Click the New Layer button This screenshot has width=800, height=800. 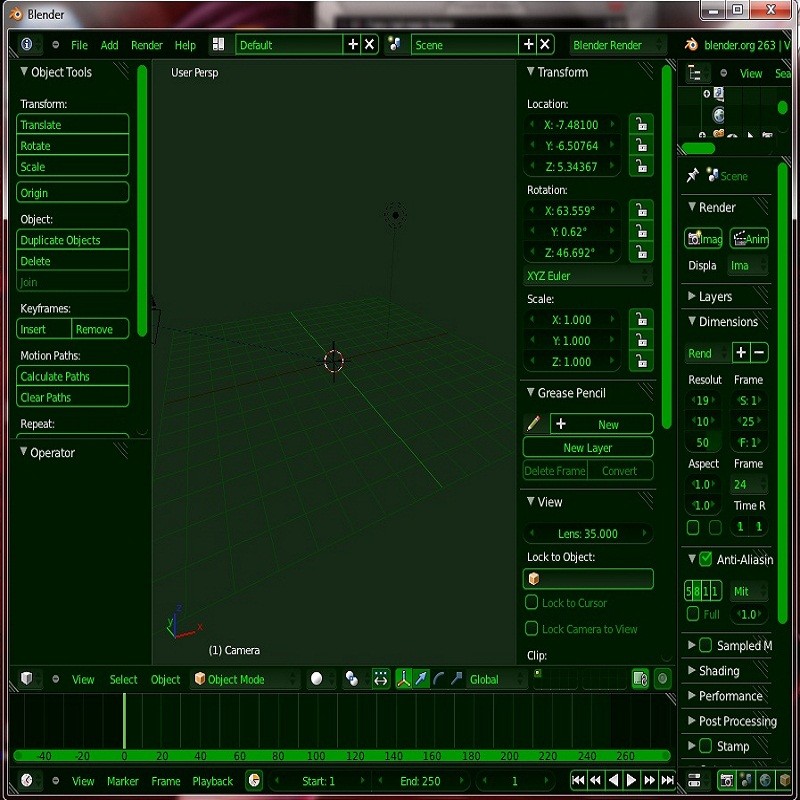[587, 447]
